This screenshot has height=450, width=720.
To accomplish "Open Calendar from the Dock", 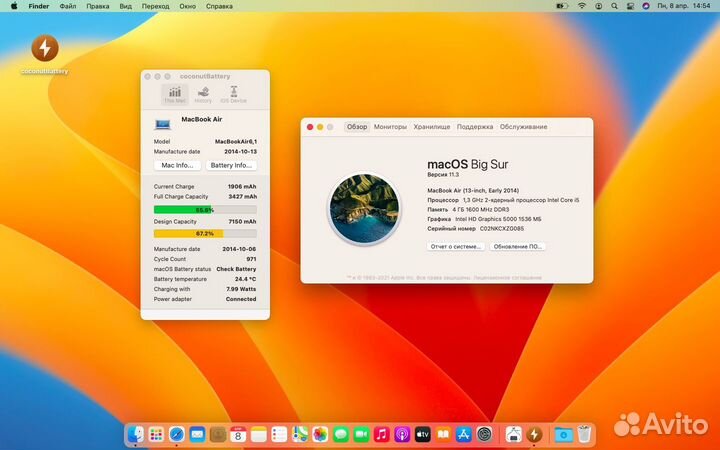I will [x=238, y=434].
